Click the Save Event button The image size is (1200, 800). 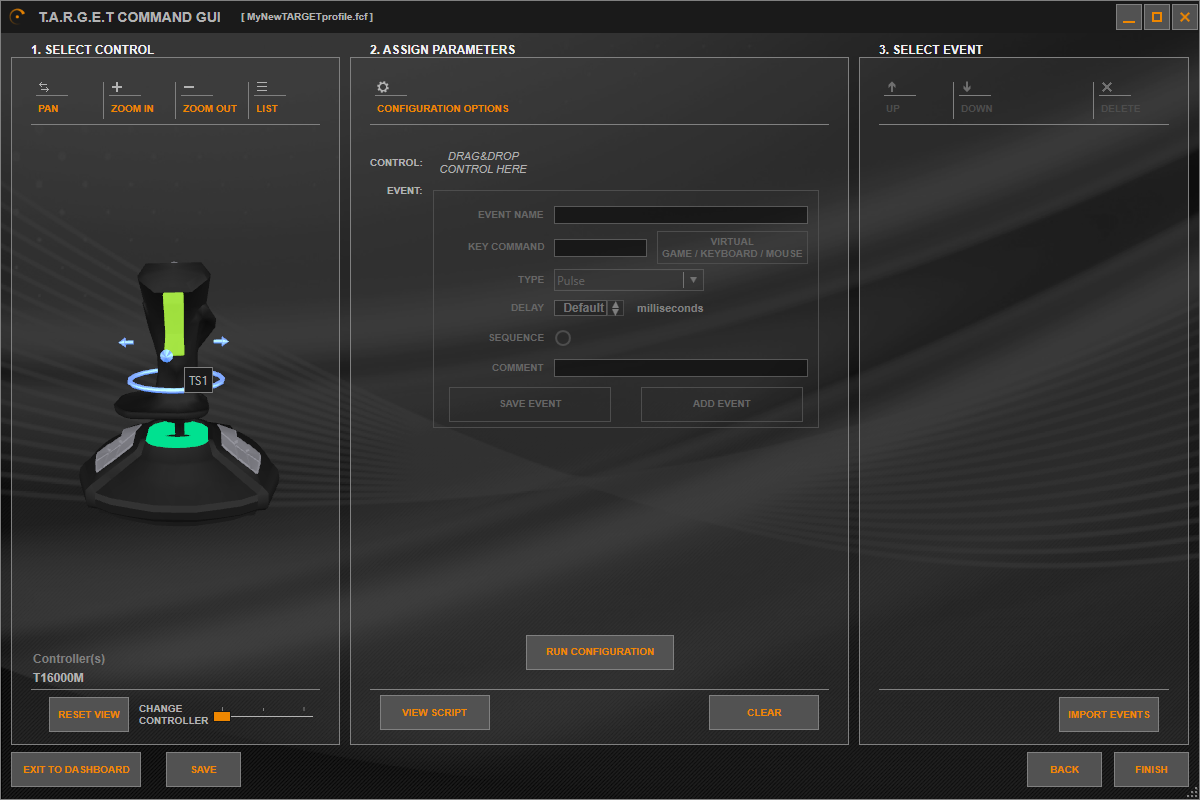coord(530,404)
